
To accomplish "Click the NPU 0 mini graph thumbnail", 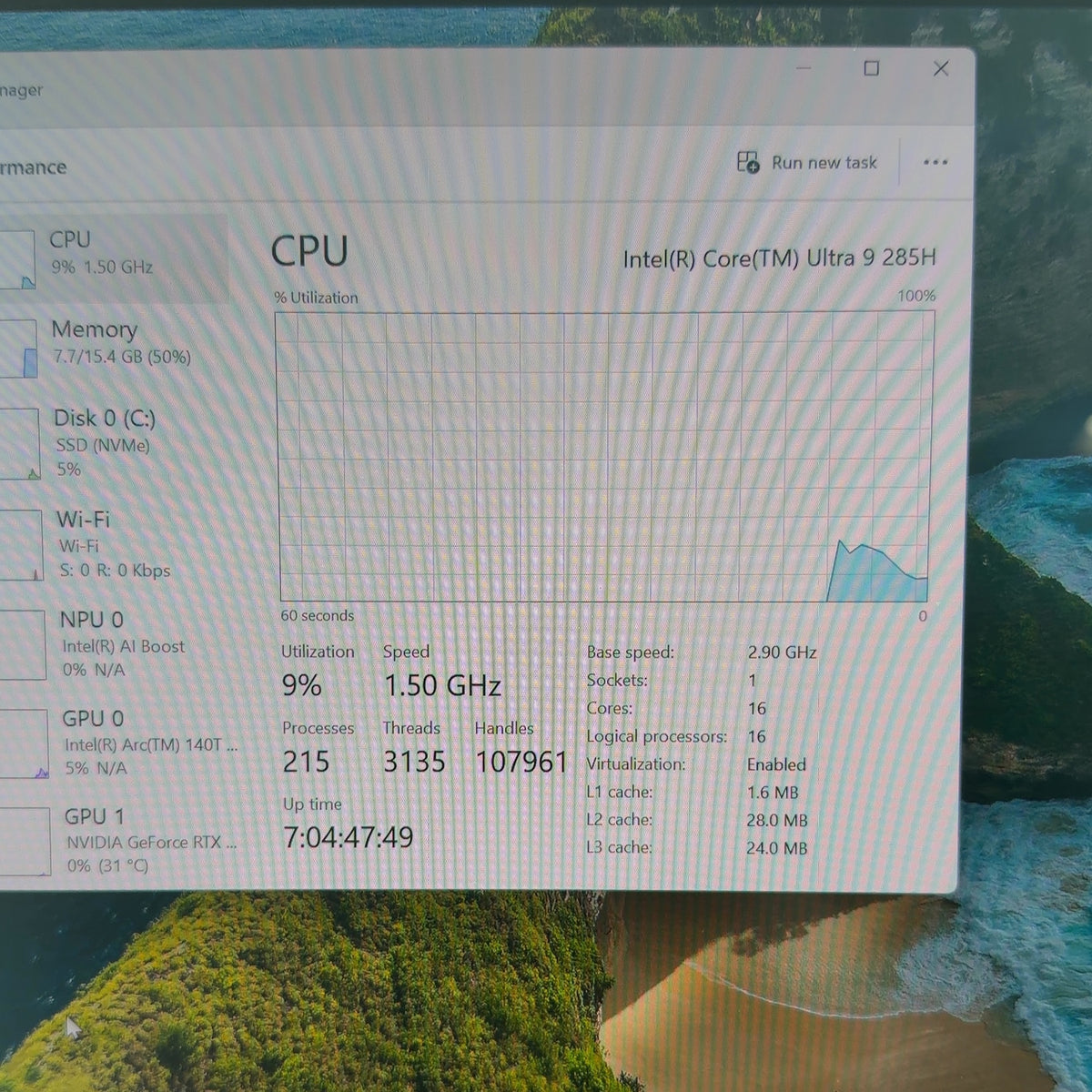I will (23, 644).
